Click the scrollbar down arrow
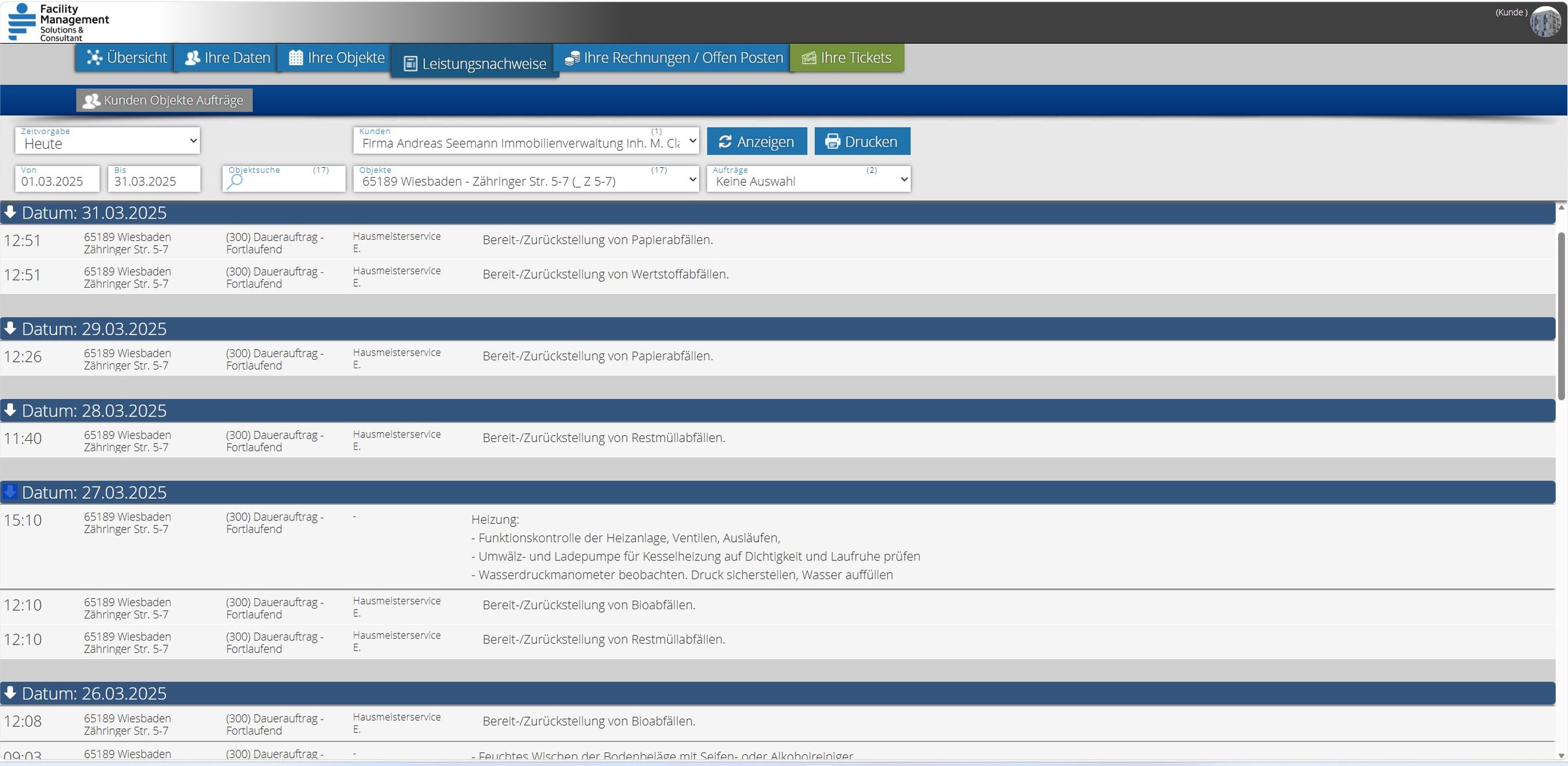This screenshot has width=1568, height=766. click(1561, 756)
